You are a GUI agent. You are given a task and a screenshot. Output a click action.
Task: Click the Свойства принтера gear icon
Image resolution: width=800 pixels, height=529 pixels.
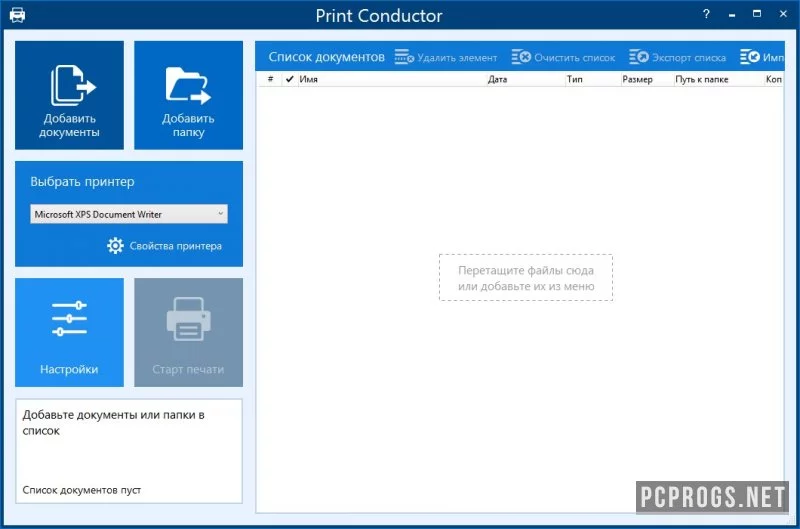pos(115,246)
